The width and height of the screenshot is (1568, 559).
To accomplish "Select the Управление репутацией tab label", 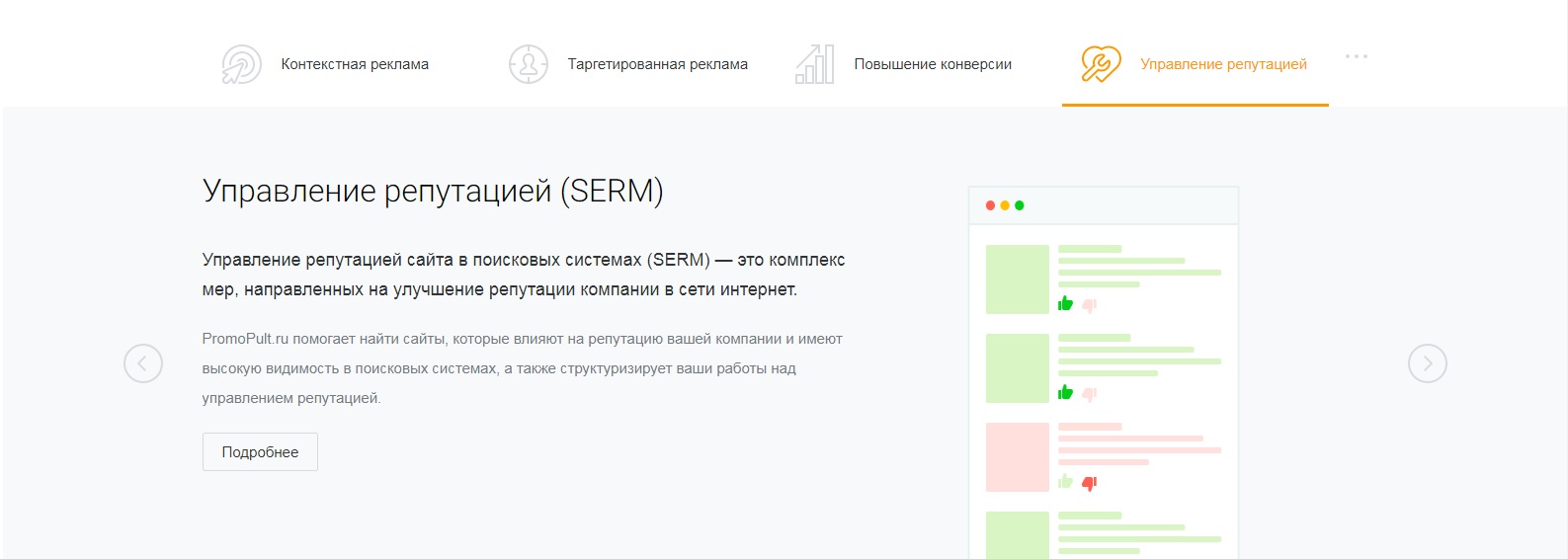I will [x=1223, y=64].
